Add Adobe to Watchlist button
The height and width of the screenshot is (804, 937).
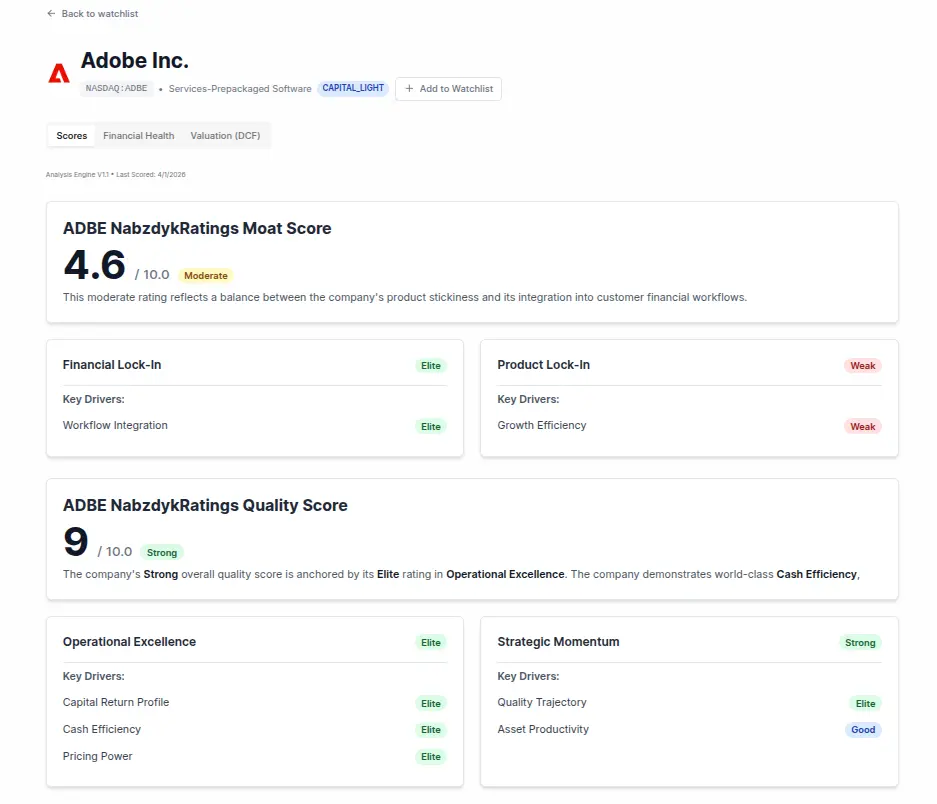448,88
